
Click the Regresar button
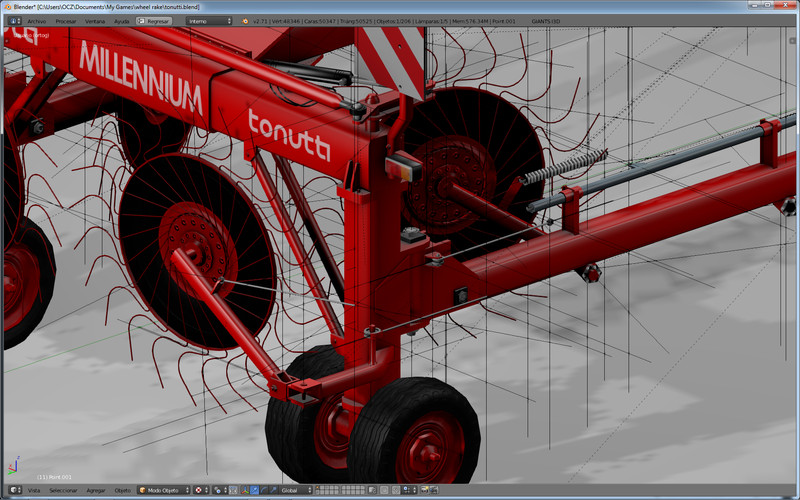click(x=154, y=20)
